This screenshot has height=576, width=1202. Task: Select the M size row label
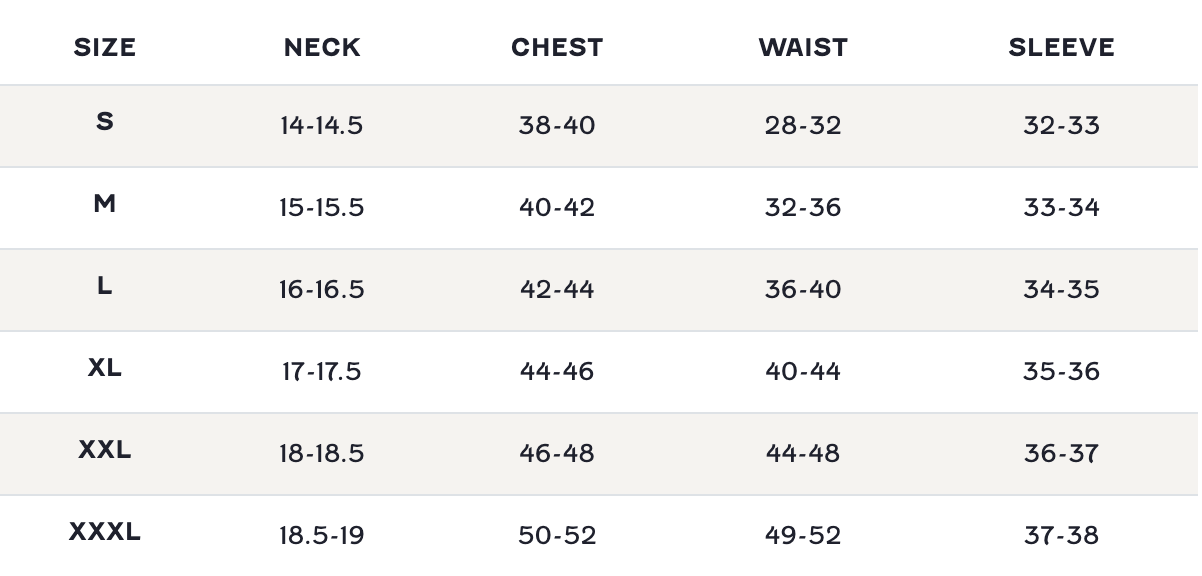click(105, 204)
